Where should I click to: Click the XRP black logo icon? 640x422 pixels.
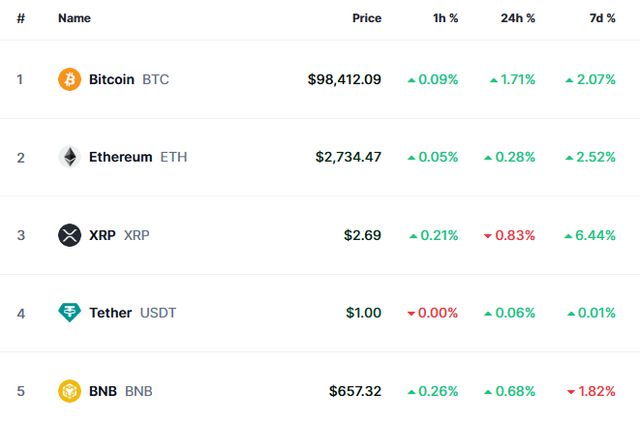(x=70, y=235)
